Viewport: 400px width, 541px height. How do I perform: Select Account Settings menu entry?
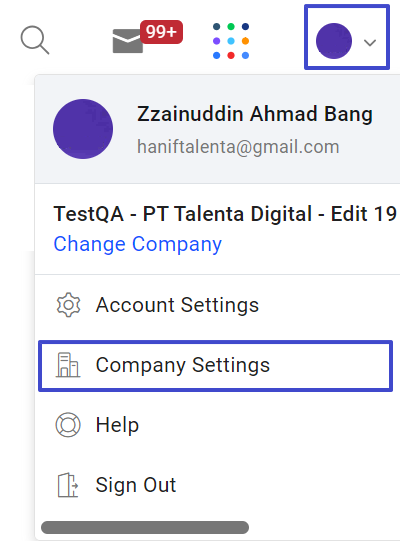[216, 305]
